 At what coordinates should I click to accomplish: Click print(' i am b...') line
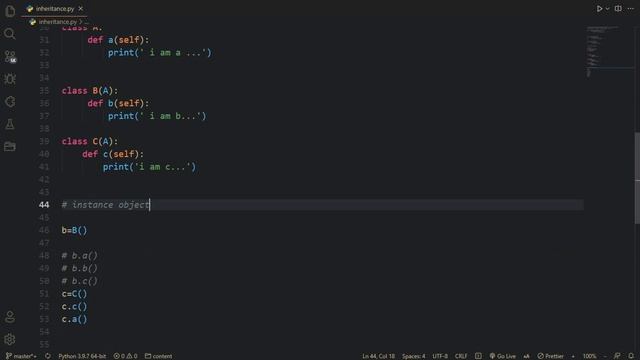point(157,116)
